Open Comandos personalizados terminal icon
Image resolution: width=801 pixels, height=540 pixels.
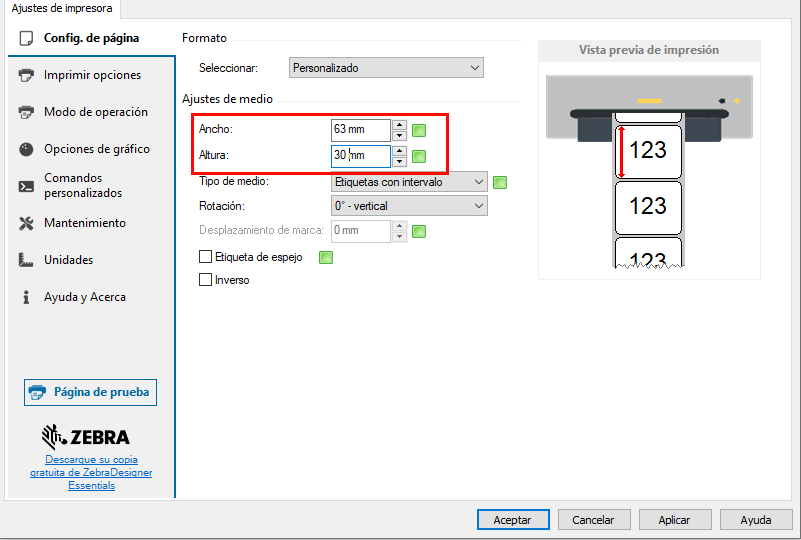26,186
